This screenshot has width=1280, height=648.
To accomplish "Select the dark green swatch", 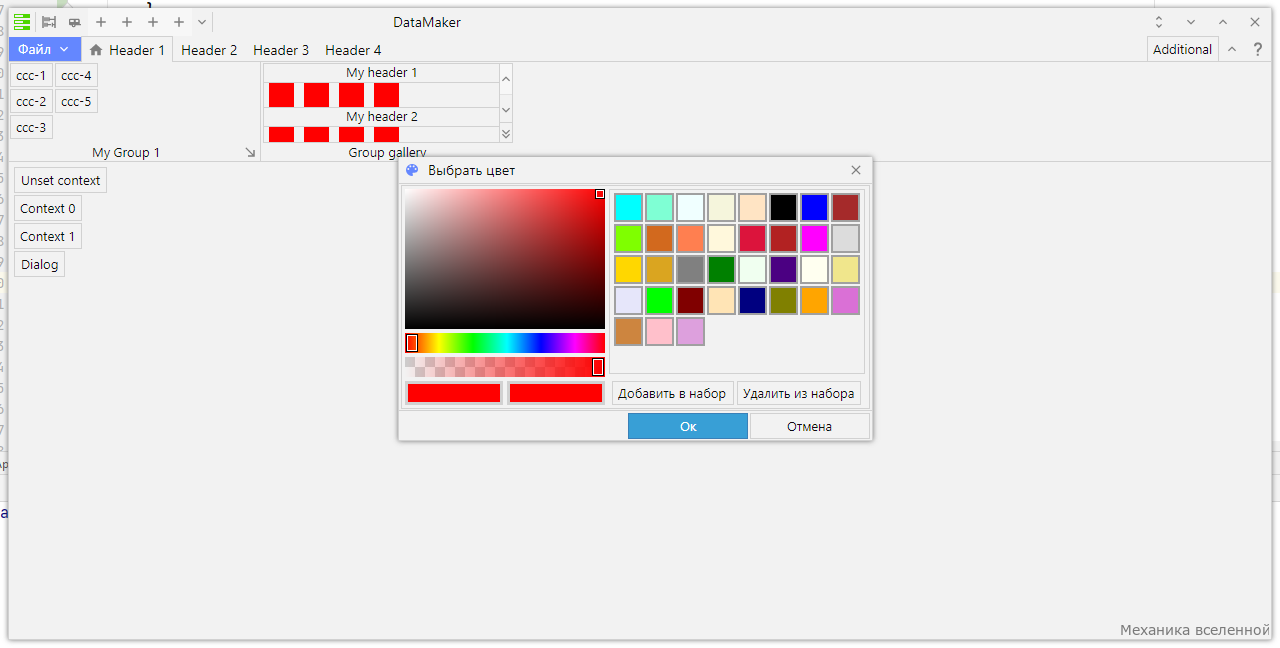I will (x=721, y=269).
